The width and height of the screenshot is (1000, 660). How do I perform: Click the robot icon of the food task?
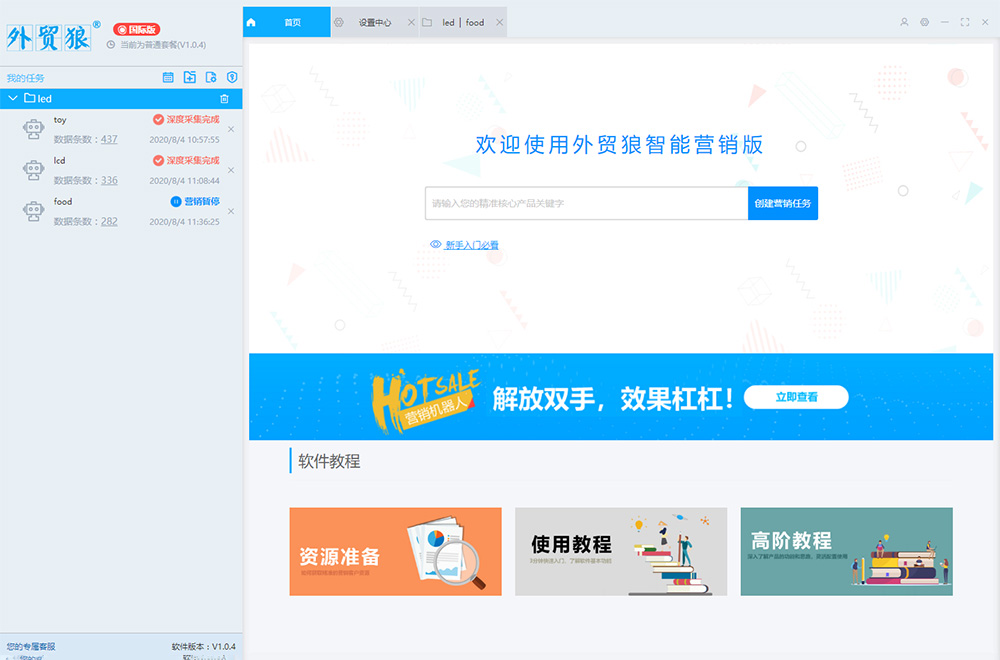[33, 211]
